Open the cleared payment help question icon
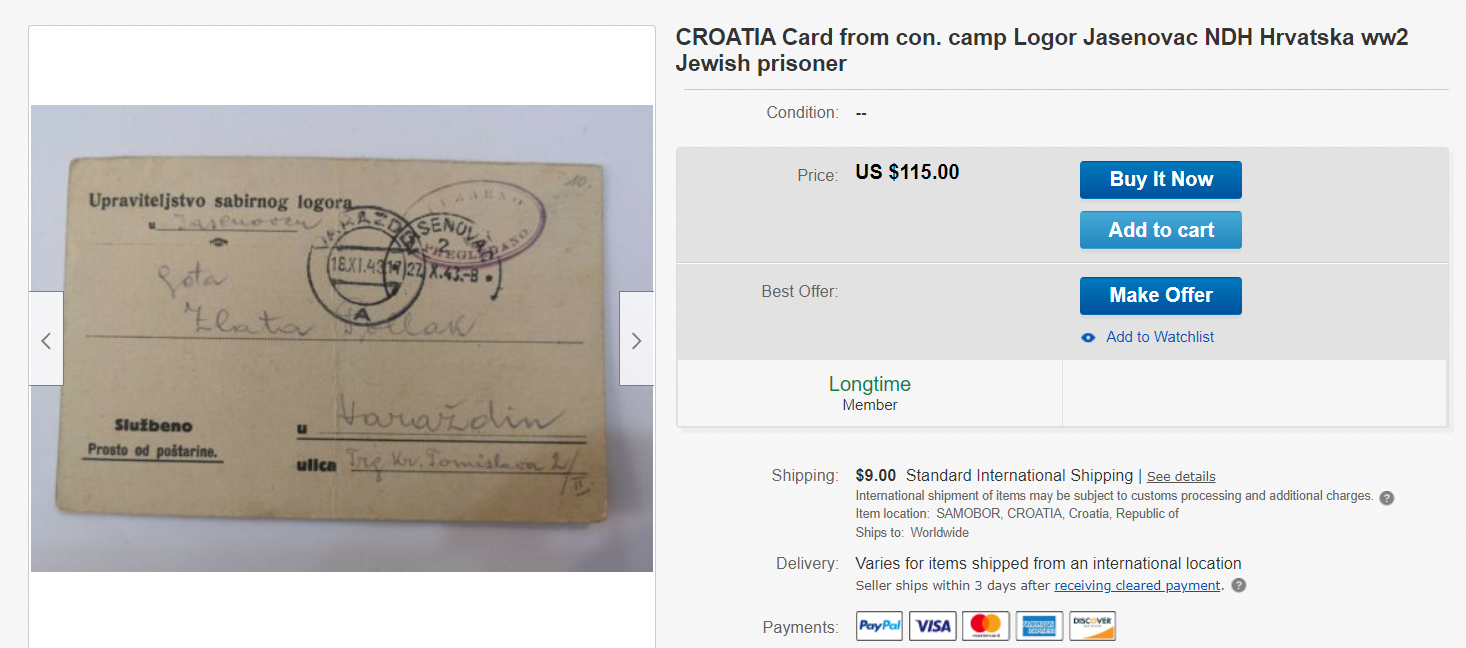The height and width of the screenshot is (648, 1466). [x=1238, y=586]
